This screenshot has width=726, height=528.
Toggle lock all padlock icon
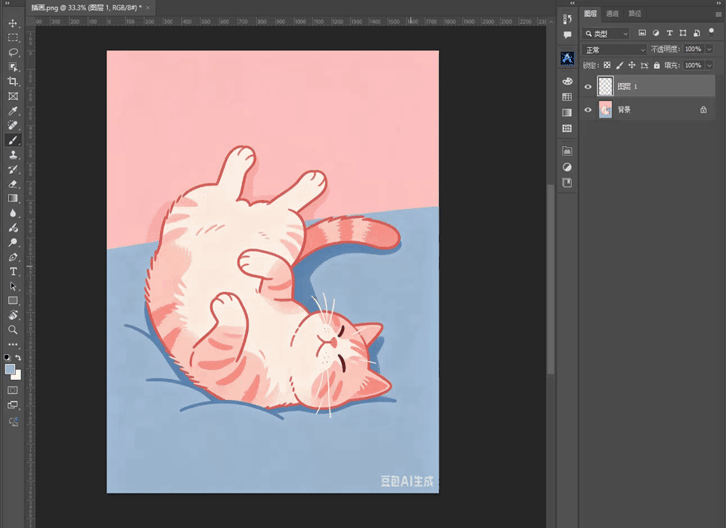tap(657, 65)
